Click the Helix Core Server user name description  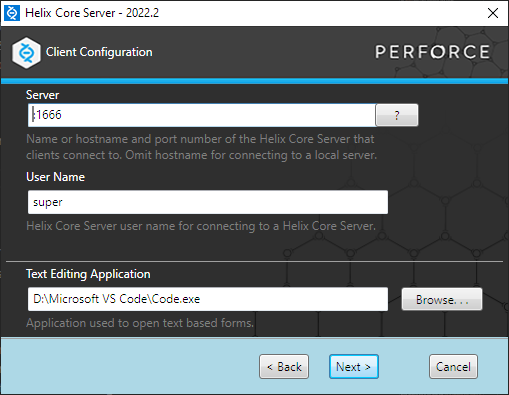tap(201, 226)
